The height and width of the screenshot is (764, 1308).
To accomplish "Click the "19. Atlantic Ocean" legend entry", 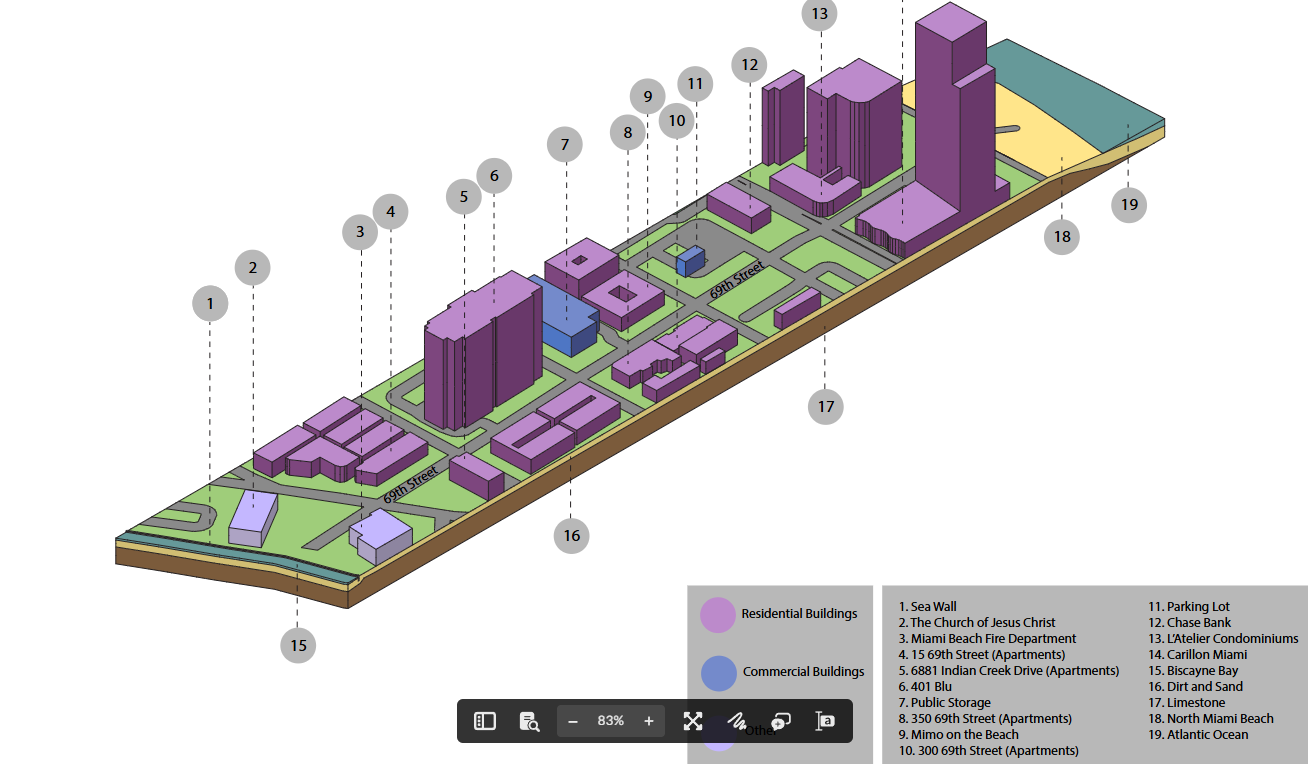I will pos(1198,735).
